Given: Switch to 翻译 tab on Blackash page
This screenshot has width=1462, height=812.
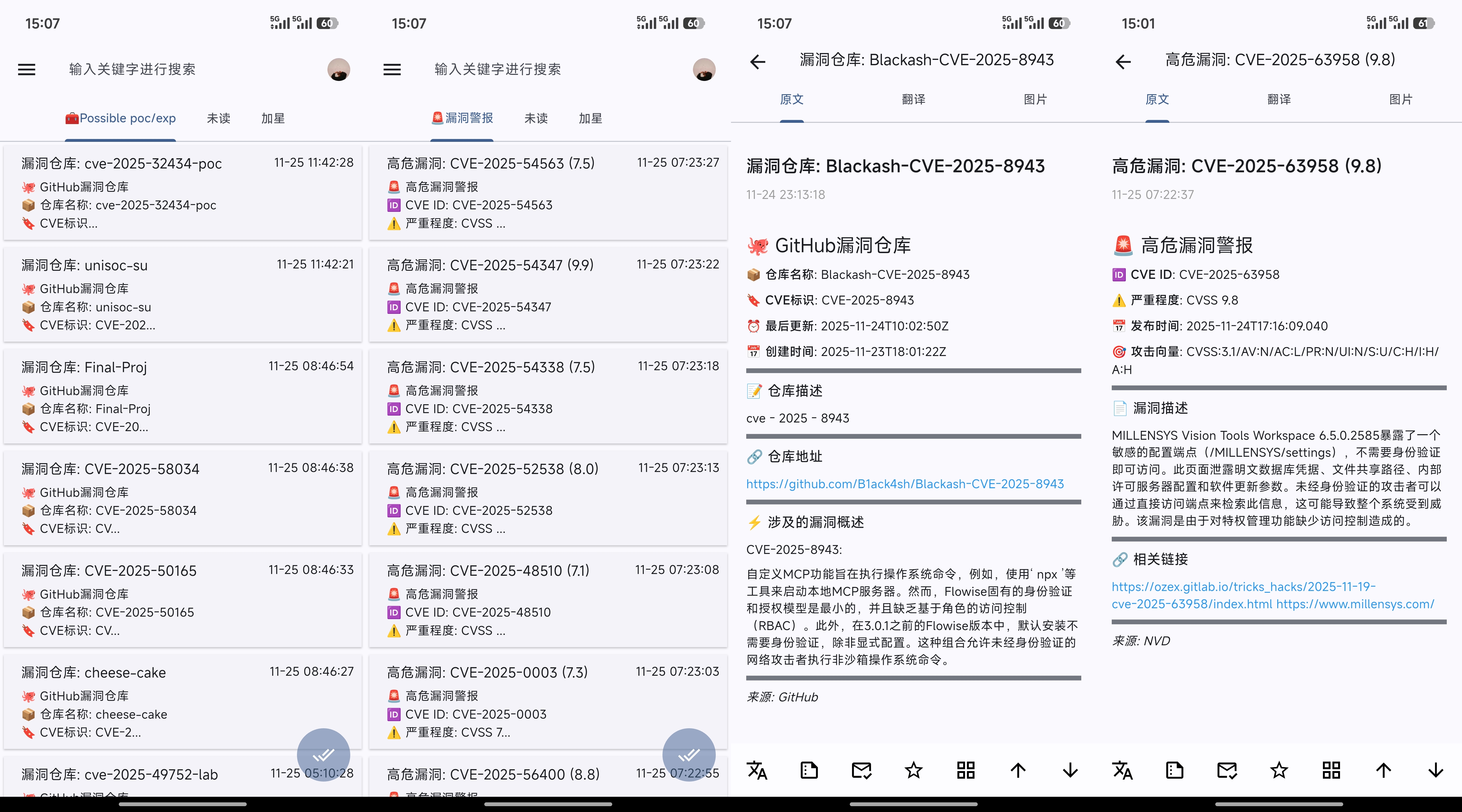Looking at the screenshot, I should pyautogui.click(x=913, y=99).
